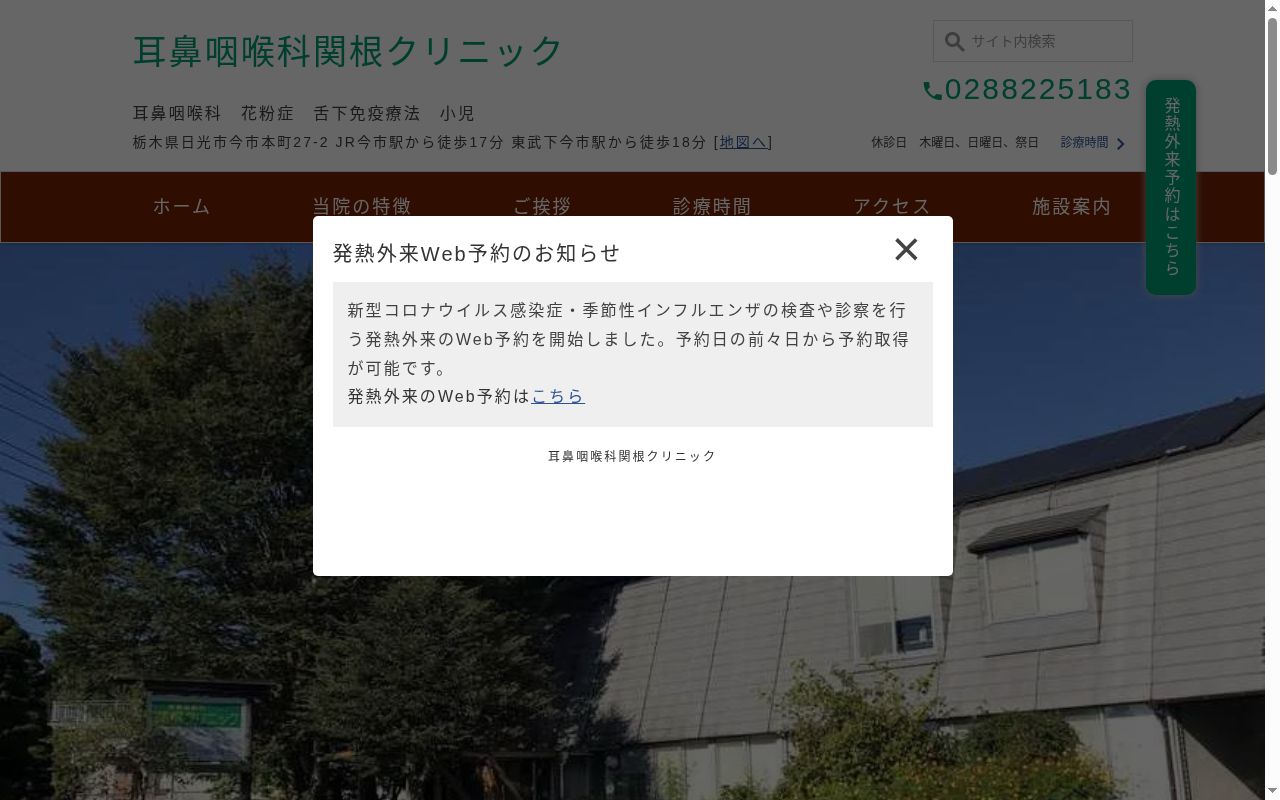The image size is (1280, 800).
Task: Open the こちら link in the popup
Action: (558, 396)
